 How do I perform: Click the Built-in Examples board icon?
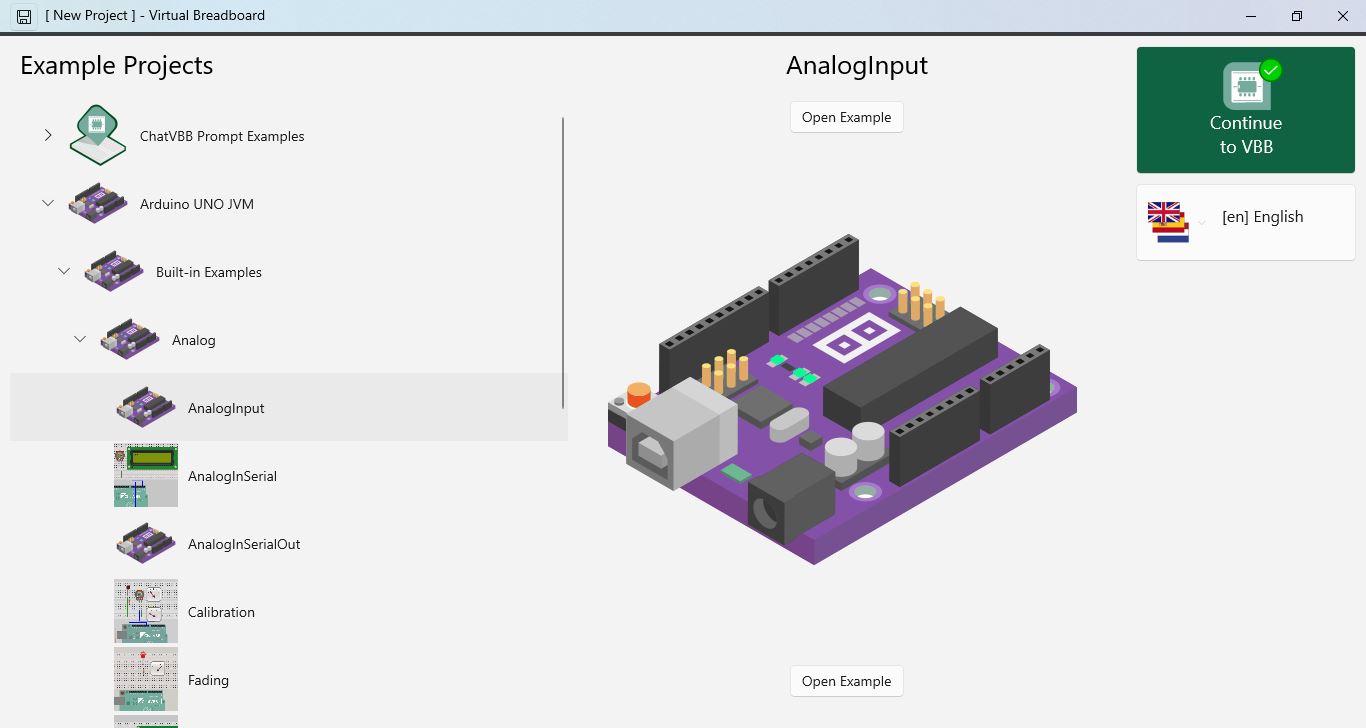coord(114,271)
